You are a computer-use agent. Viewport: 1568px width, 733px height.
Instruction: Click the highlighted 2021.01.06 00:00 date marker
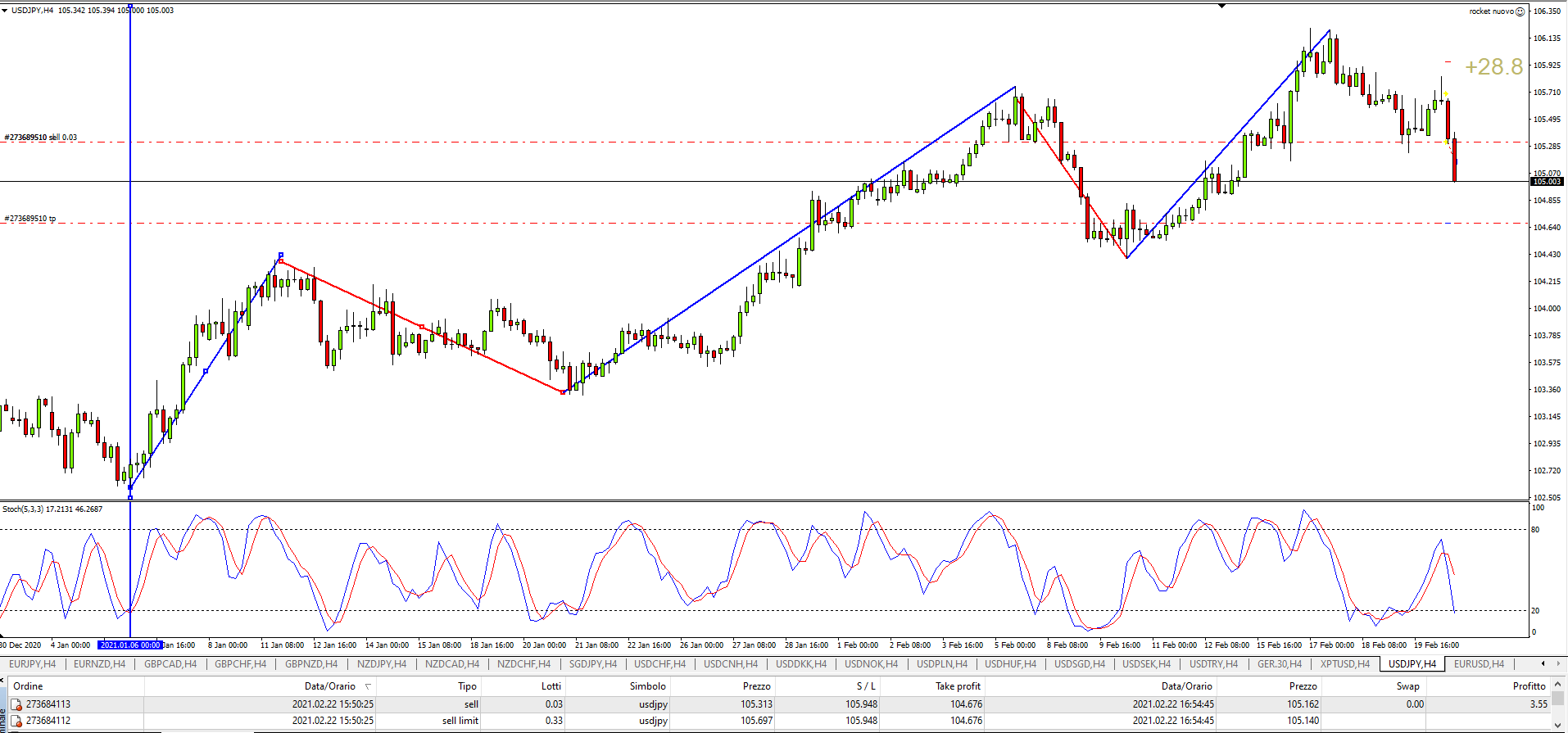[x=130, y=645]
